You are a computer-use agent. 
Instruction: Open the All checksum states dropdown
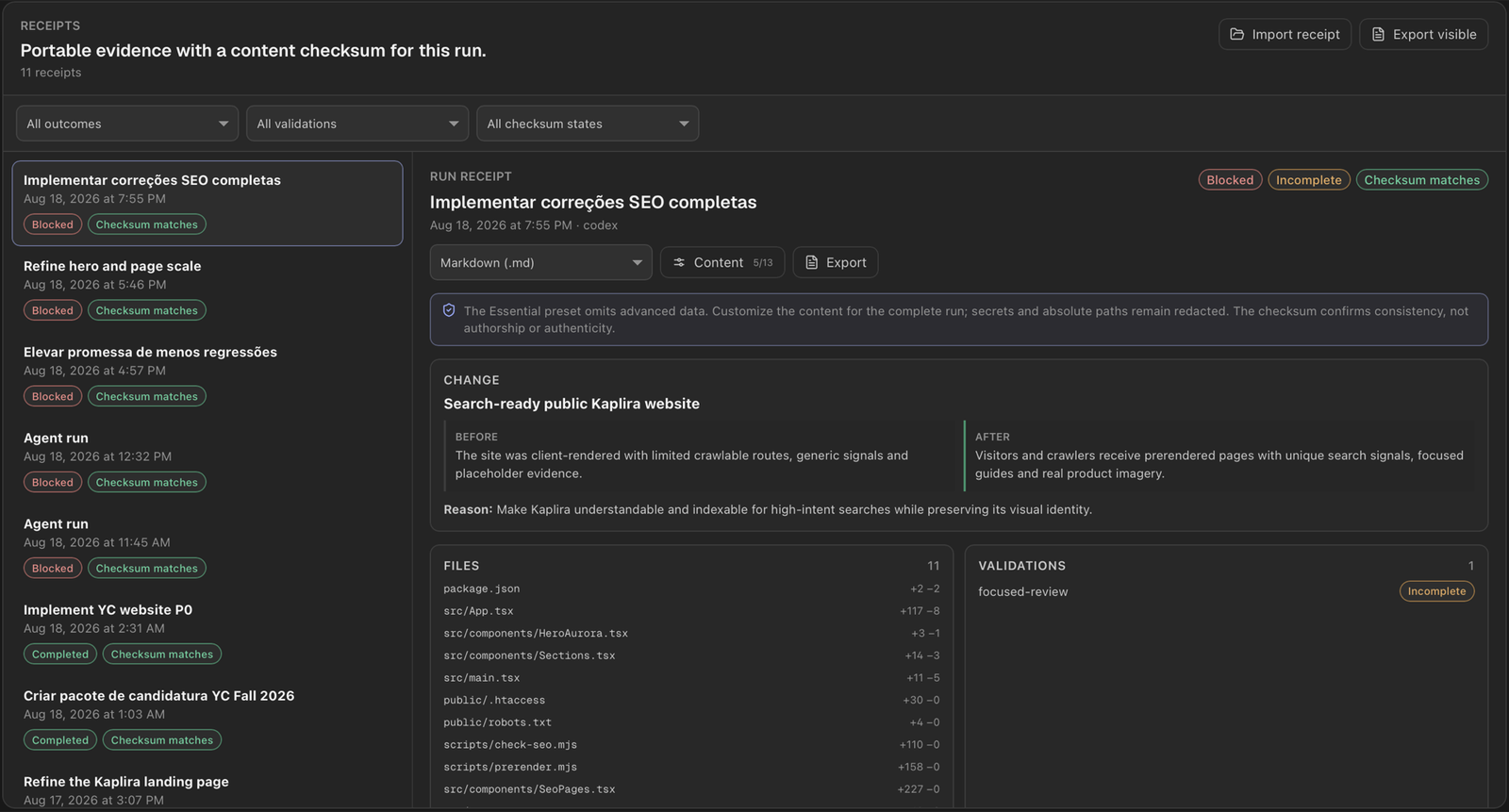[x=588, y=124]
